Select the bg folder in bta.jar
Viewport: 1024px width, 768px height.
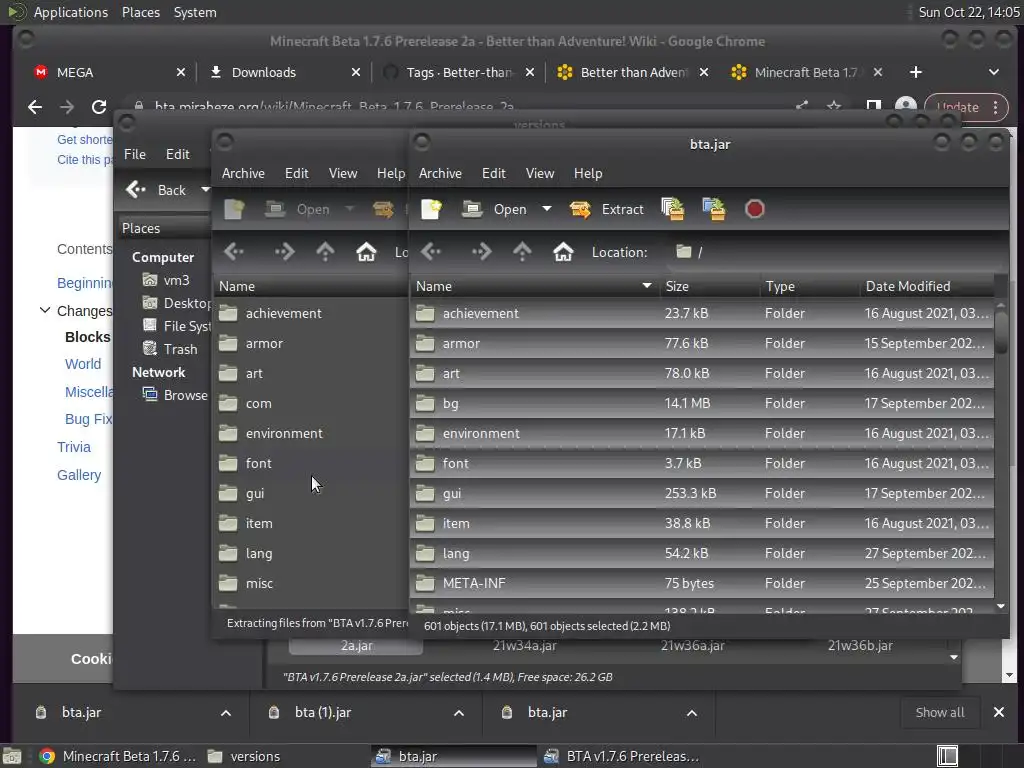point(701,404)
